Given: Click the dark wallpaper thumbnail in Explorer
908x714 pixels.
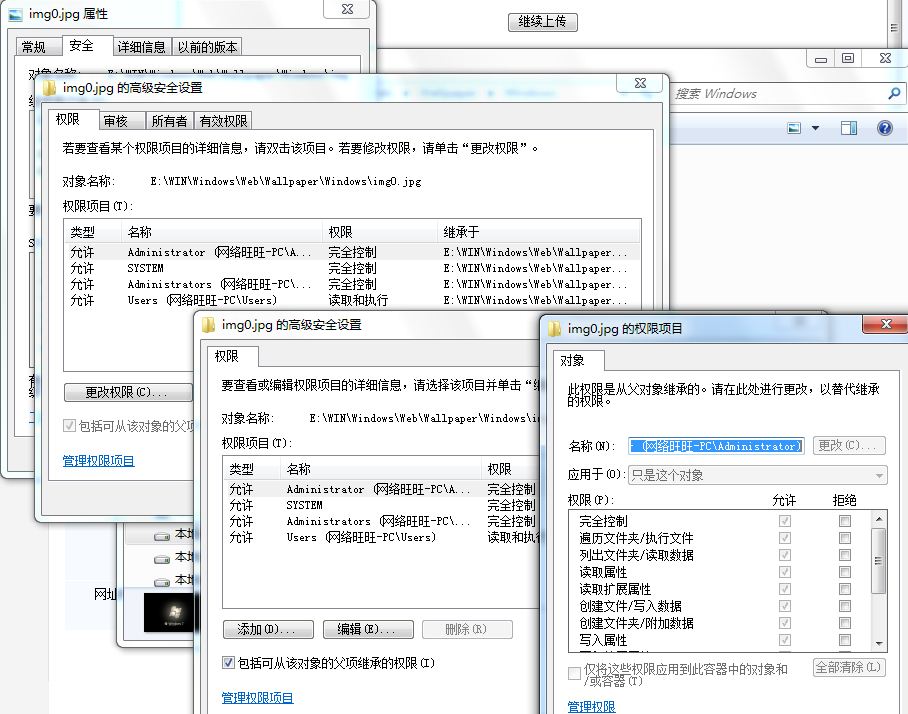Looking at the screenshot, I should pos(169,612).
